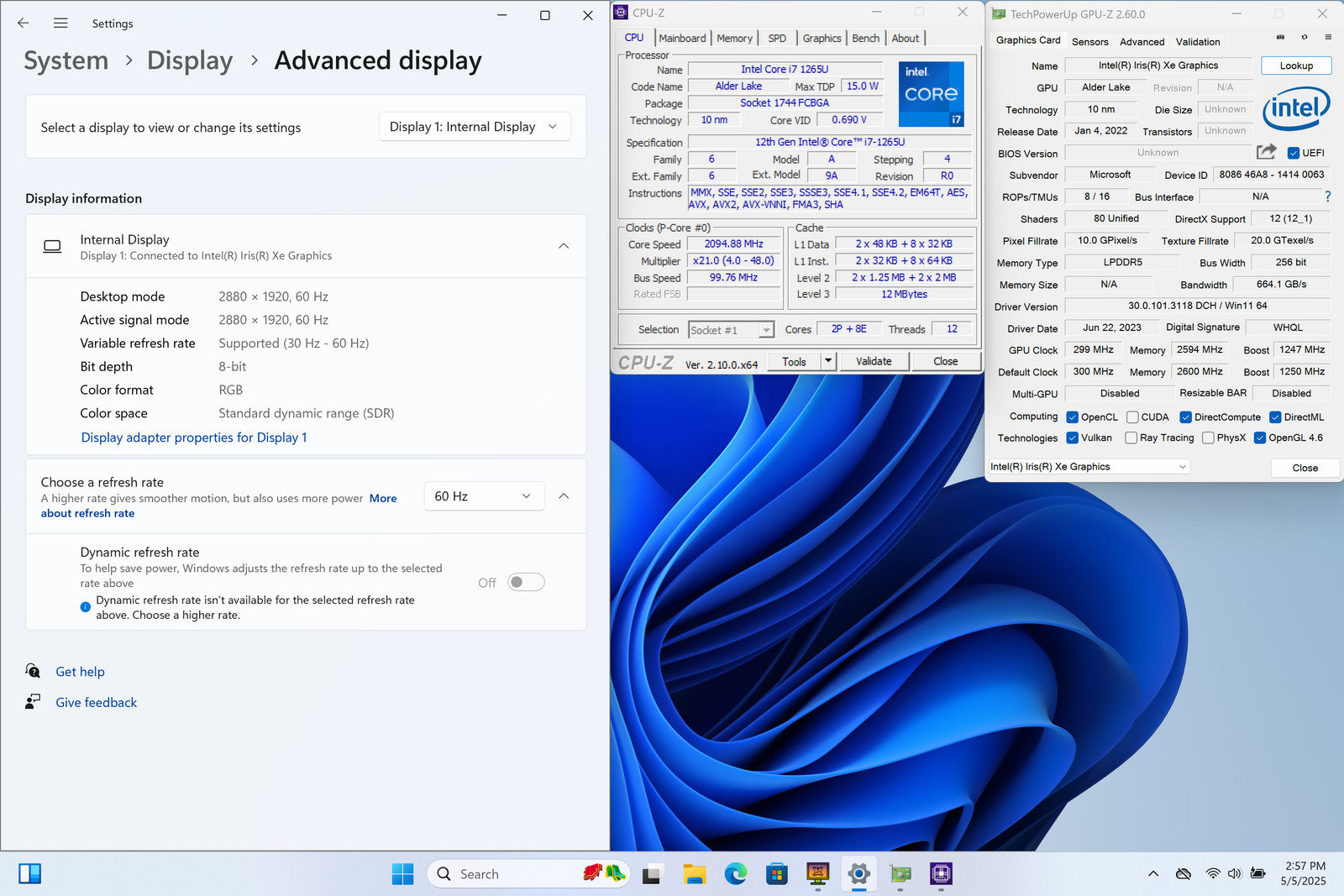Screen dimensions: 1344x896
Task: Collapse the Choose a refresh rate section
Action: (x=564, y=496)
